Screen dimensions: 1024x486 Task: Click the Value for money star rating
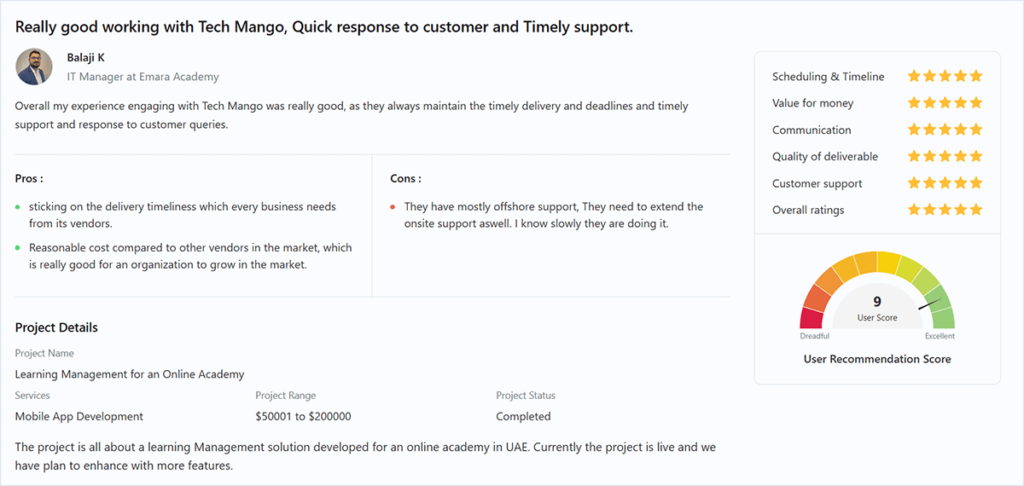945,103
